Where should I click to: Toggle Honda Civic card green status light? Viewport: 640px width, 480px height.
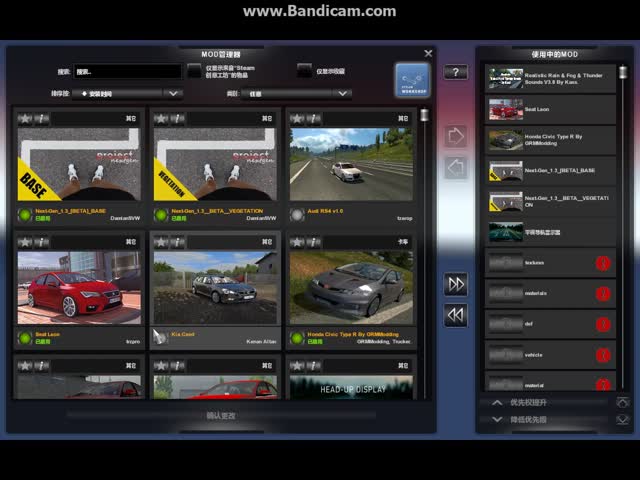[297, 338]
